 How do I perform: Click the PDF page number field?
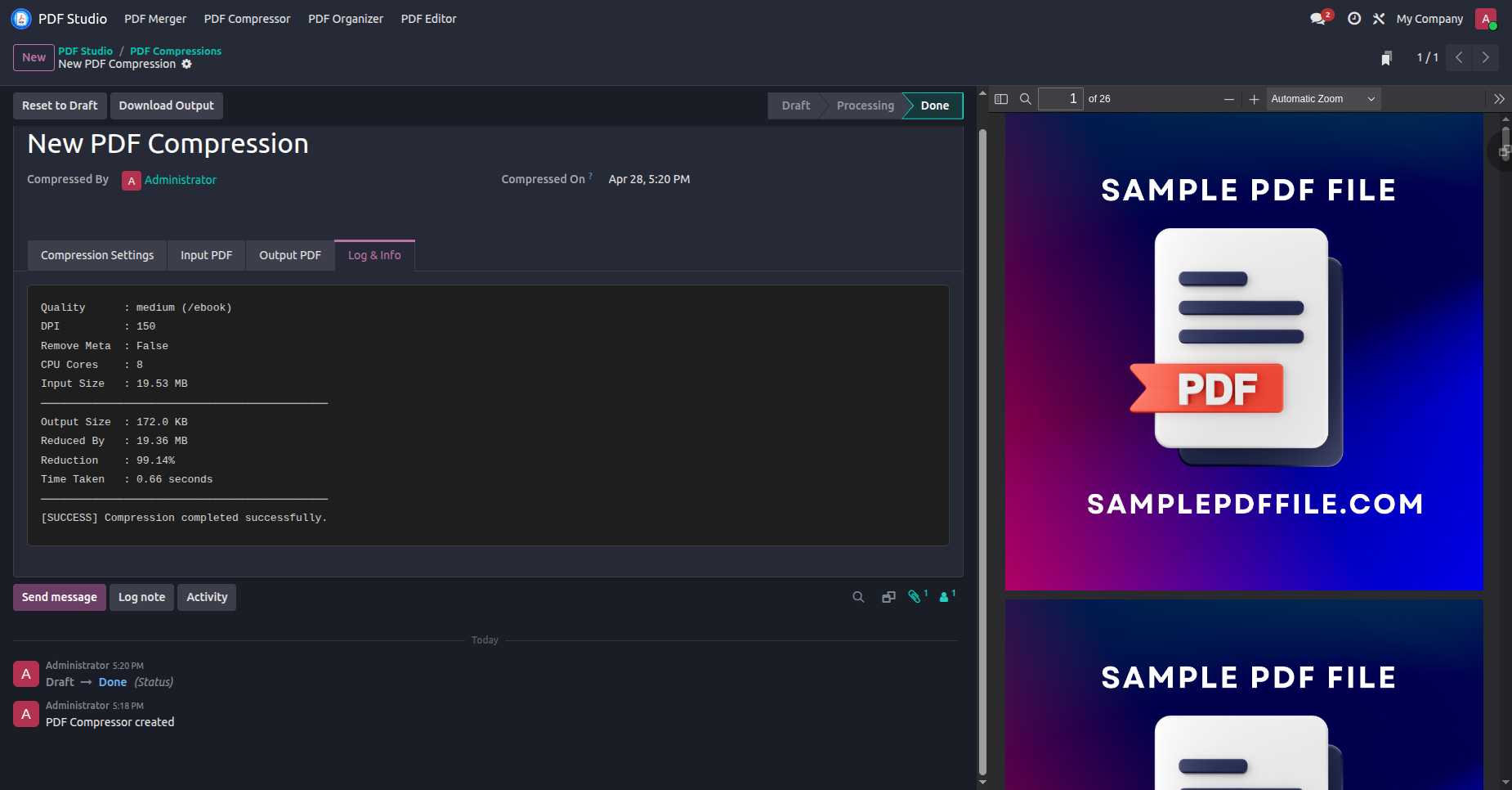1060,99
